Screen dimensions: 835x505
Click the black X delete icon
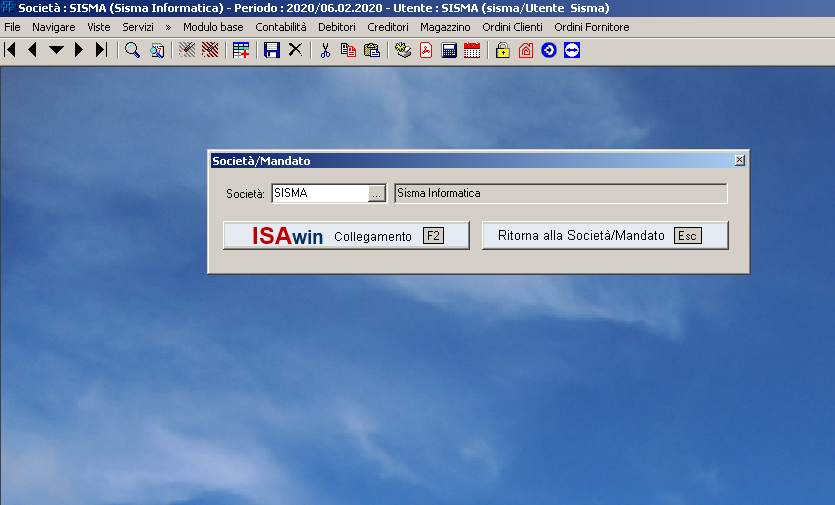295,50
